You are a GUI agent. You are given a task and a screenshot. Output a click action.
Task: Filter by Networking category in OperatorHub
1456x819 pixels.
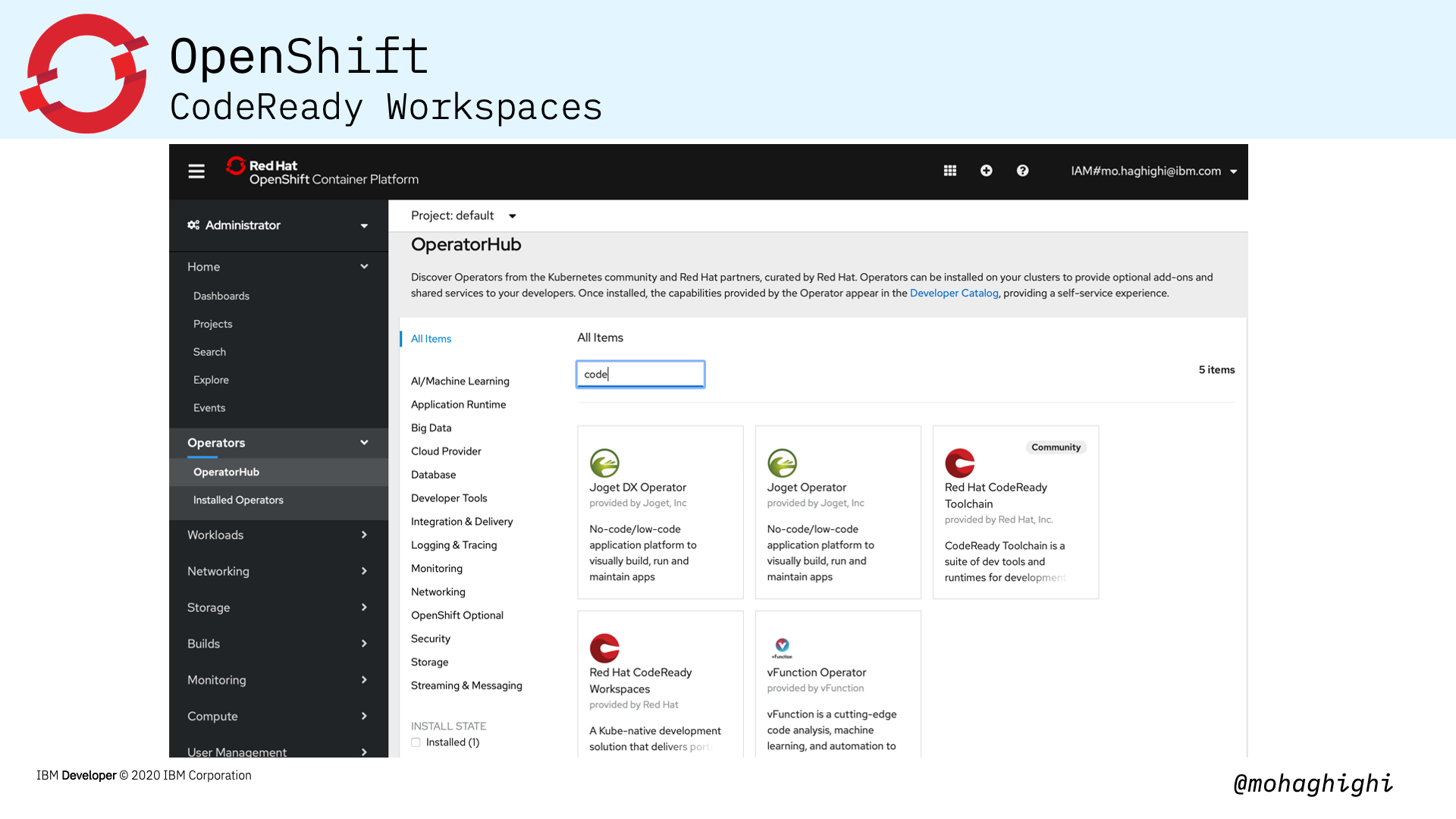438,592
